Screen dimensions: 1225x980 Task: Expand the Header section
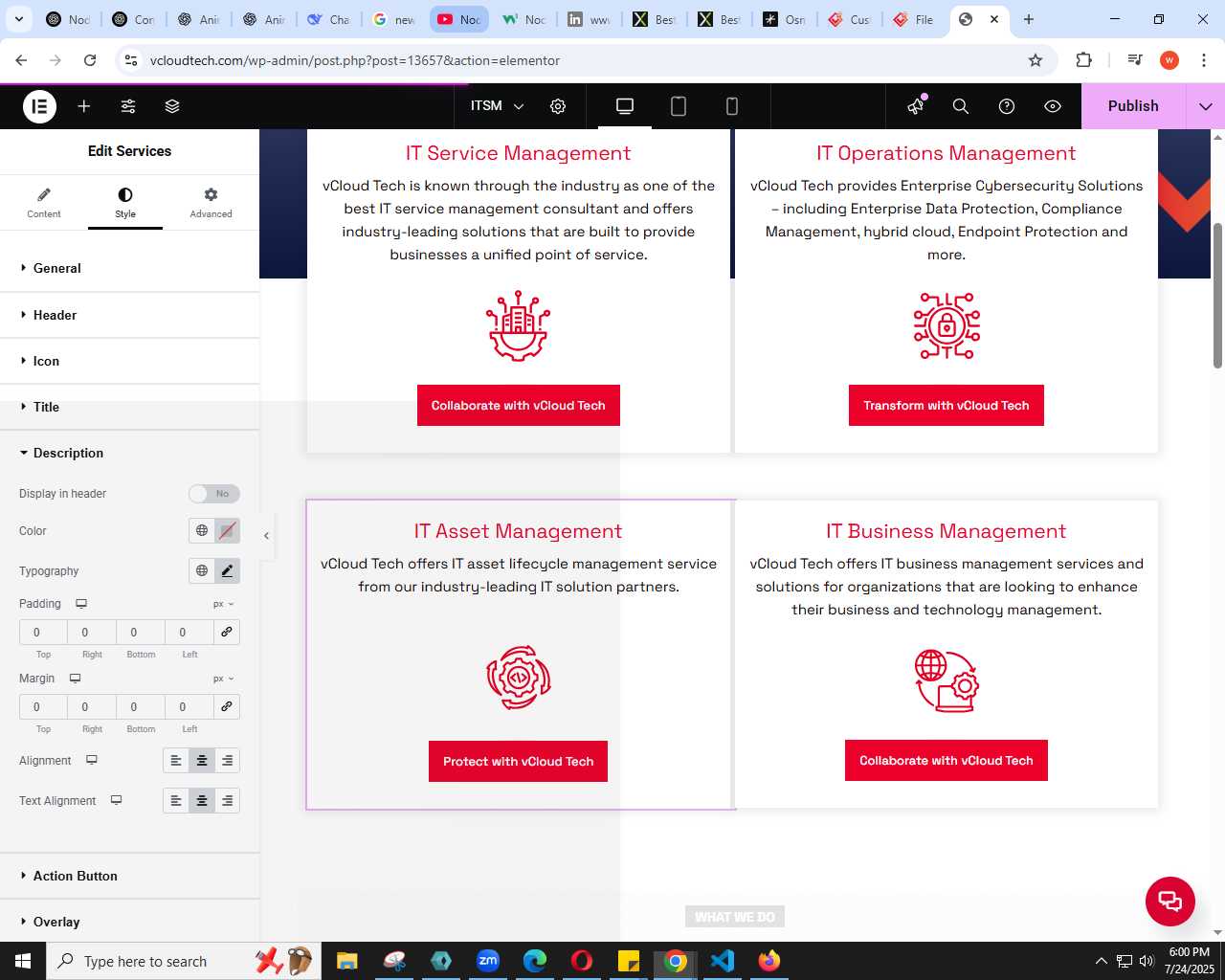coord(129,315)
